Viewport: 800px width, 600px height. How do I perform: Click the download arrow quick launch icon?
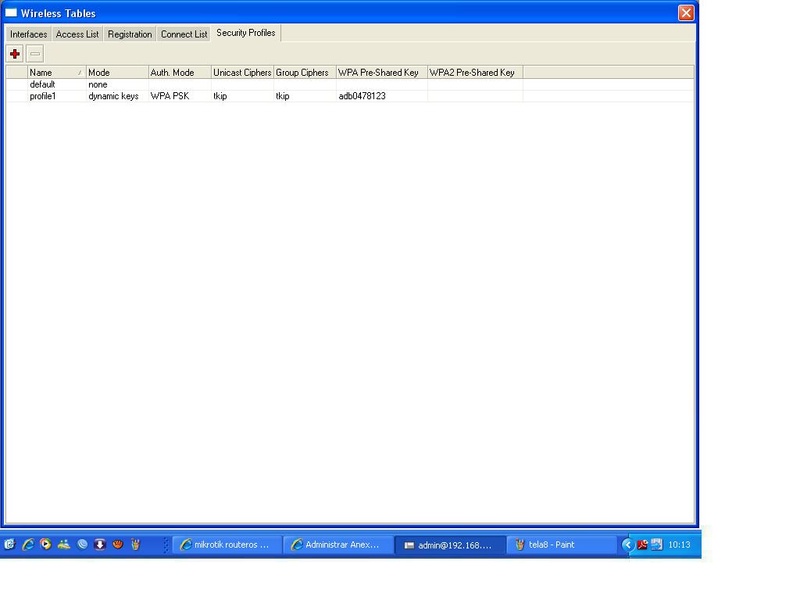[99, 544]
